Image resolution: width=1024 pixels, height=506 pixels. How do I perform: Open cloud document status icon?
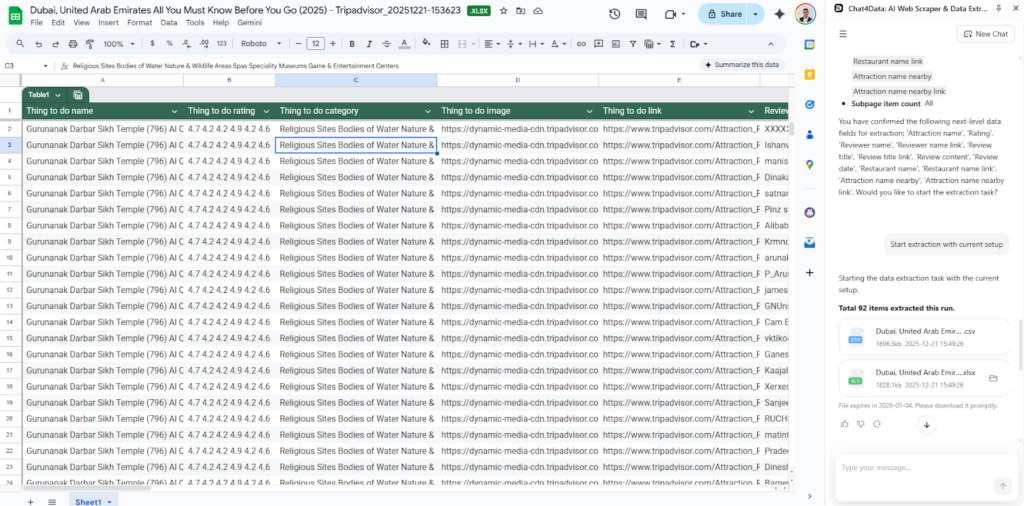click(x=537, y=11)
